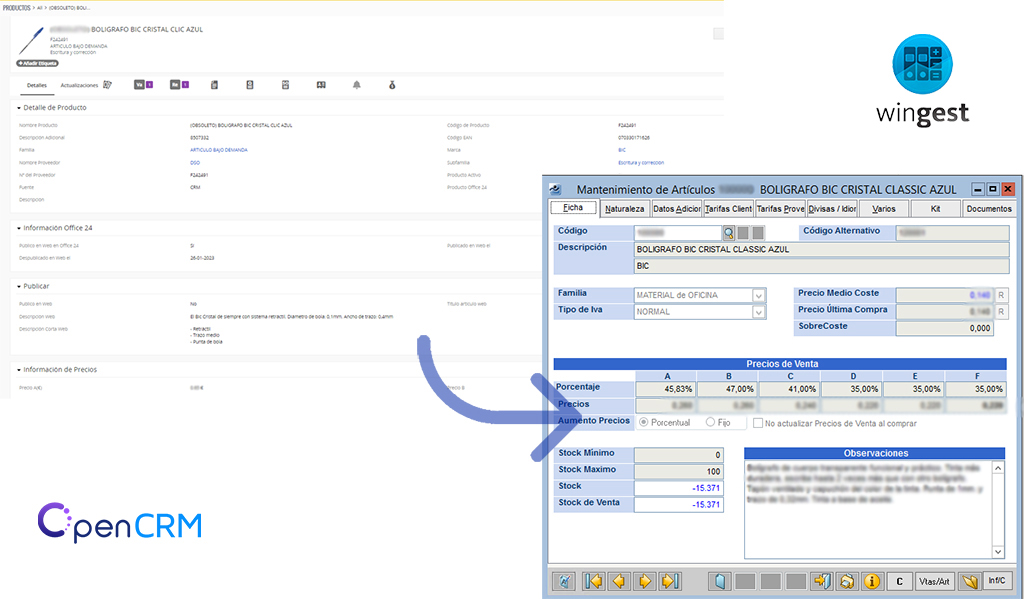Click the Re counter icon in OpenCRM
Viewport: 1024px width, 599px height.
tap(179, 85)
